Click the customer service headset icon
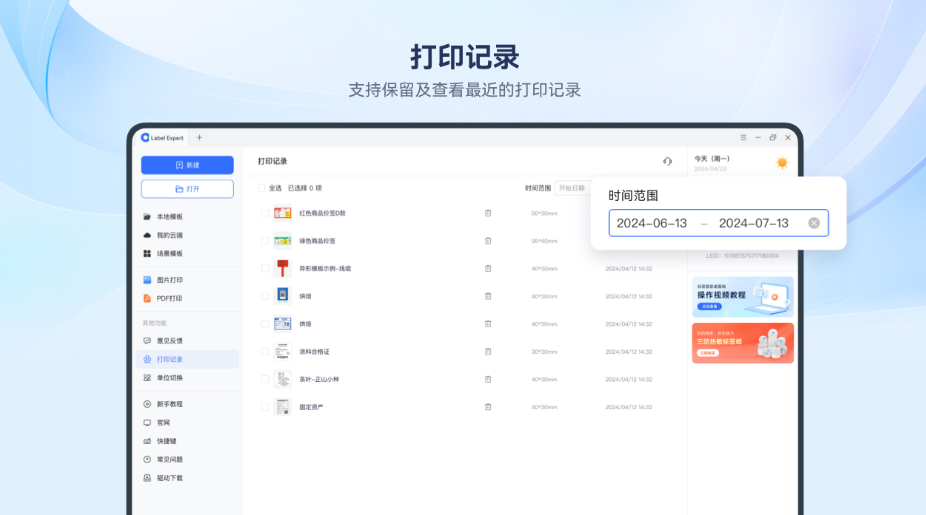 pyautogui.click(x=667, y=161)
